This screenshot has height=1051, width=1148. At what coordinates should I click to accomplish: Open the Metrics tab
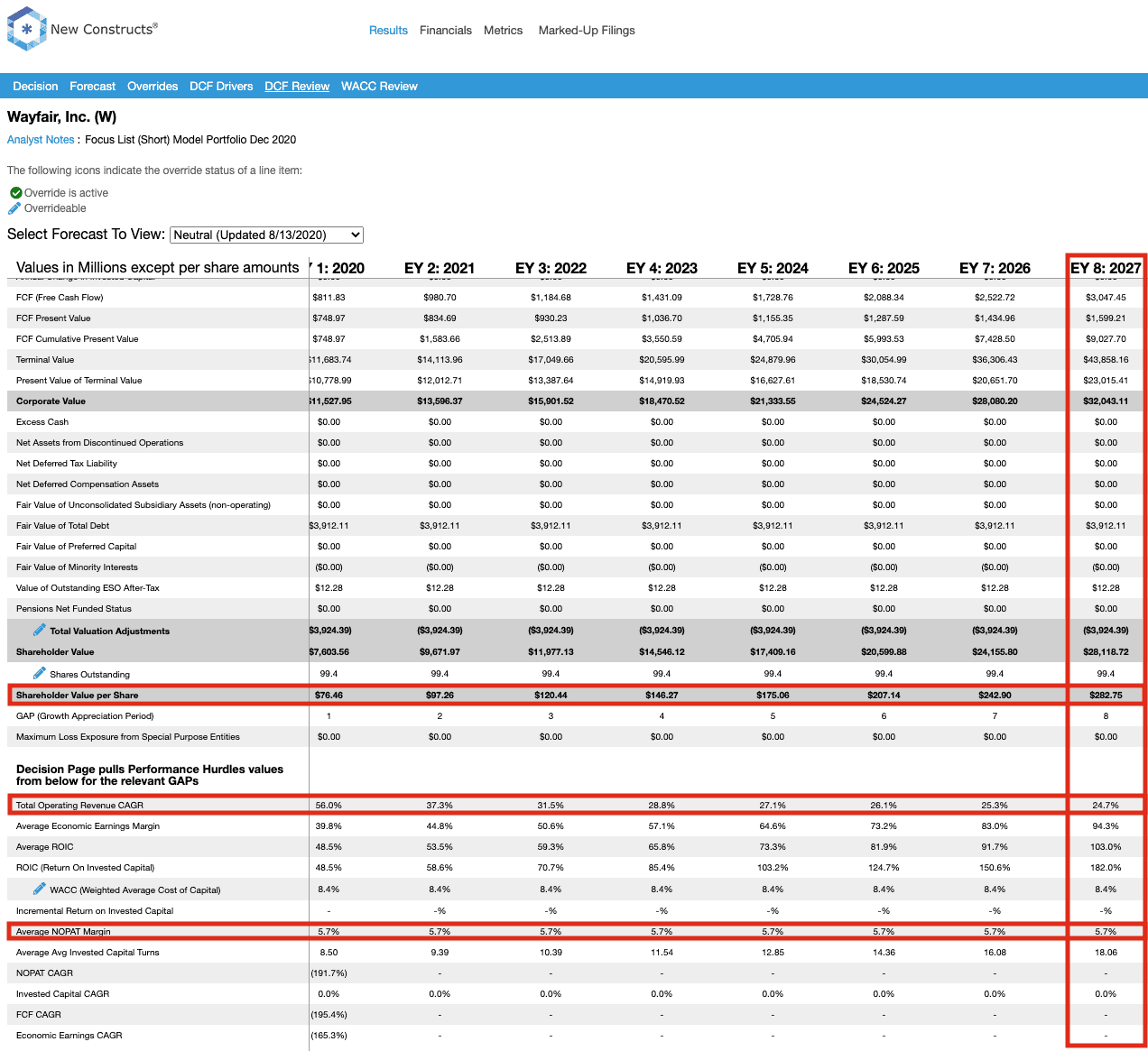click(503, 31)
